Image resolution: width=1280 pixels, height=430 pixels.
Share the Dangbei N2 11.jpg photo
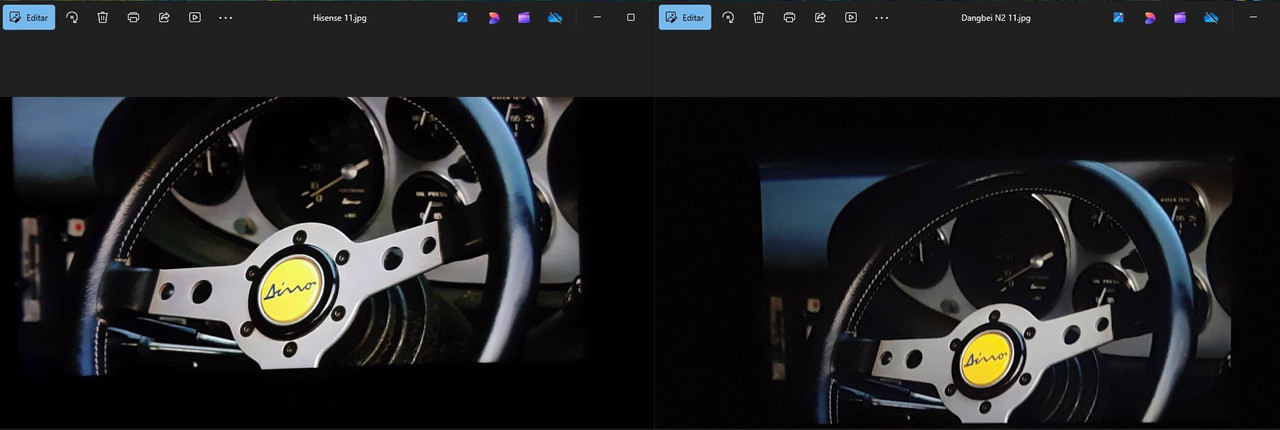click(820, 17)
